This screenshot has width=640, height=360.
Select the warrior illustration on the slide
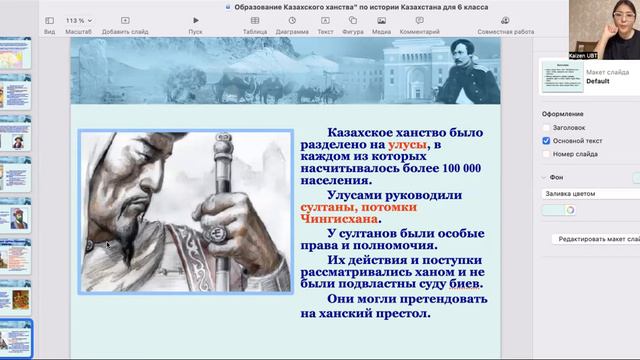(186, 212)
